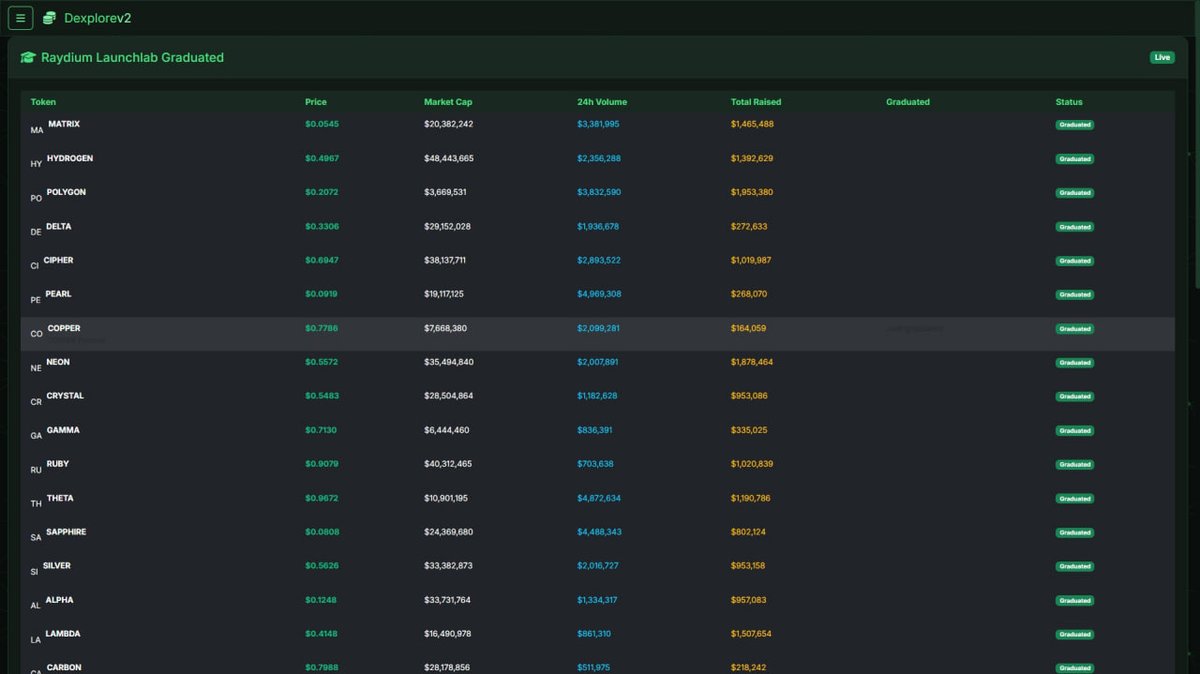Image resolution: width=1200 pixels, height=674 pixels.
Task: Click CARBON total raised $218,242
Action: (x=749, y=667)
